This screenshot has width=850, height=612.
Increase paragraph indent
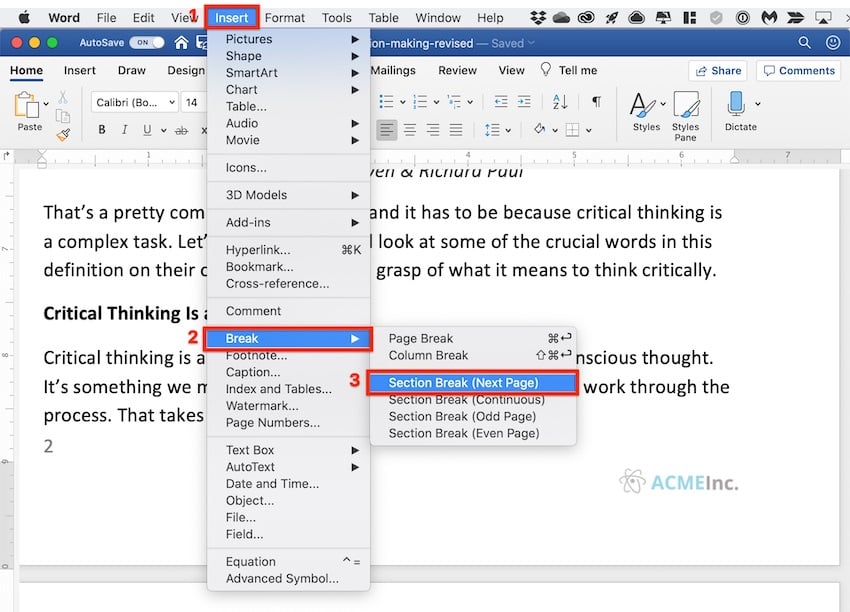point(524,101)
